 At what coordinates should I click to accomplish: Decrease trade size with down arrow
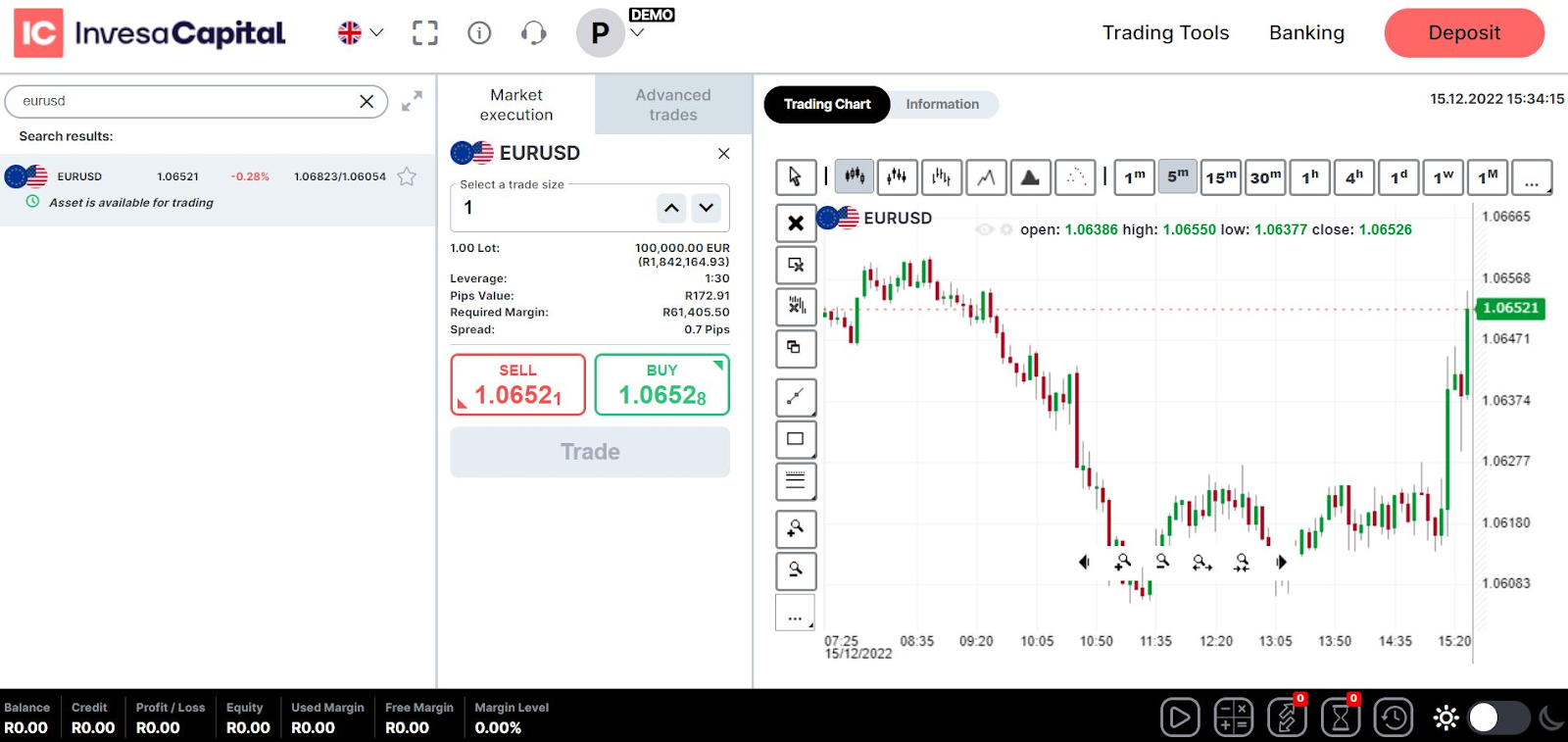[706, 208]
